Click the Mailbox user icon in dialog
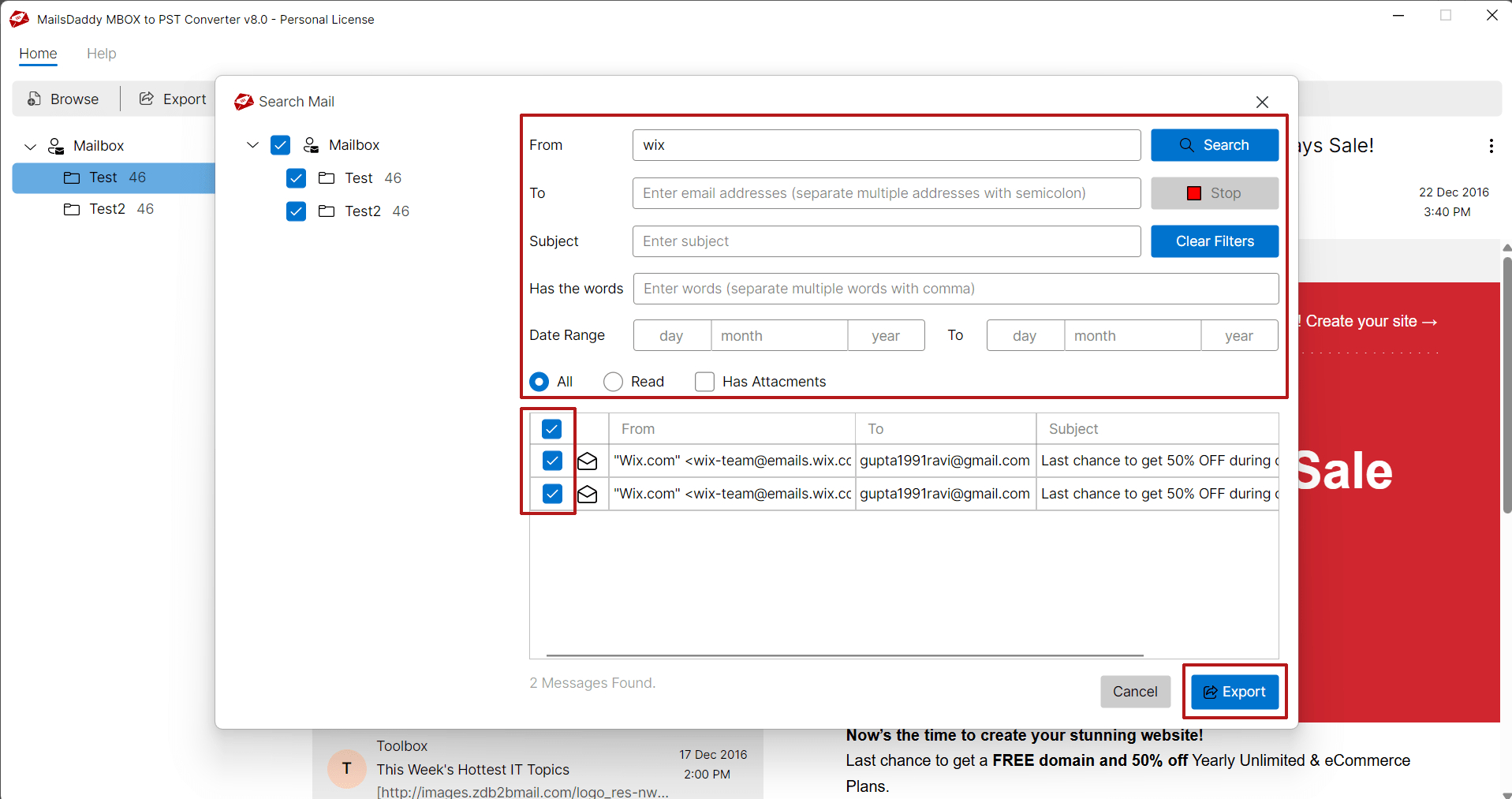Screen dimensions: 1512x799 coord(312,145)
